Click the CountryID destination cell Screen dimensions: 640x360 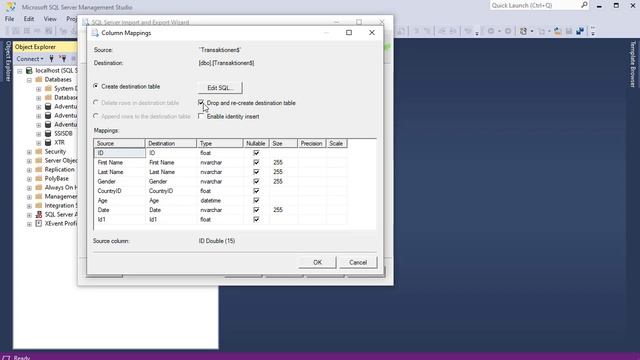171,191
